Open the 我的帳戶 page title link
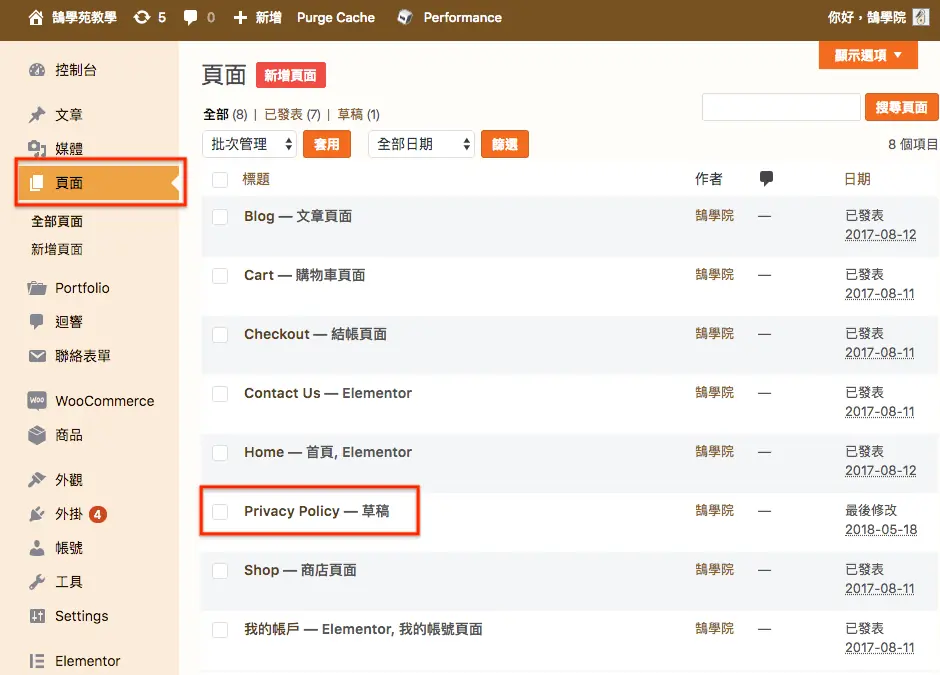The image size is (940, 675). tap(363, 629)
